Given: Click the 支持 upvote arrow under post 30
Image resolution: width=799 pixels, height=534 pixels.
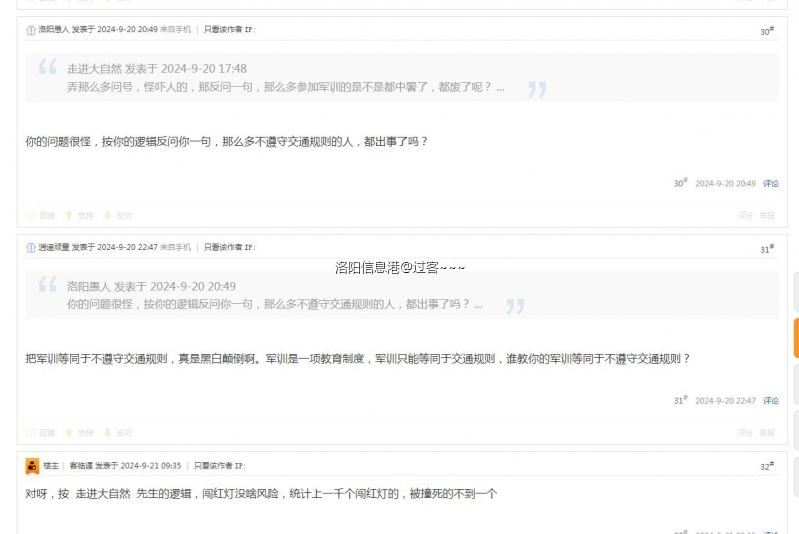Looking at the screenshot, I should tap(69, 216).
